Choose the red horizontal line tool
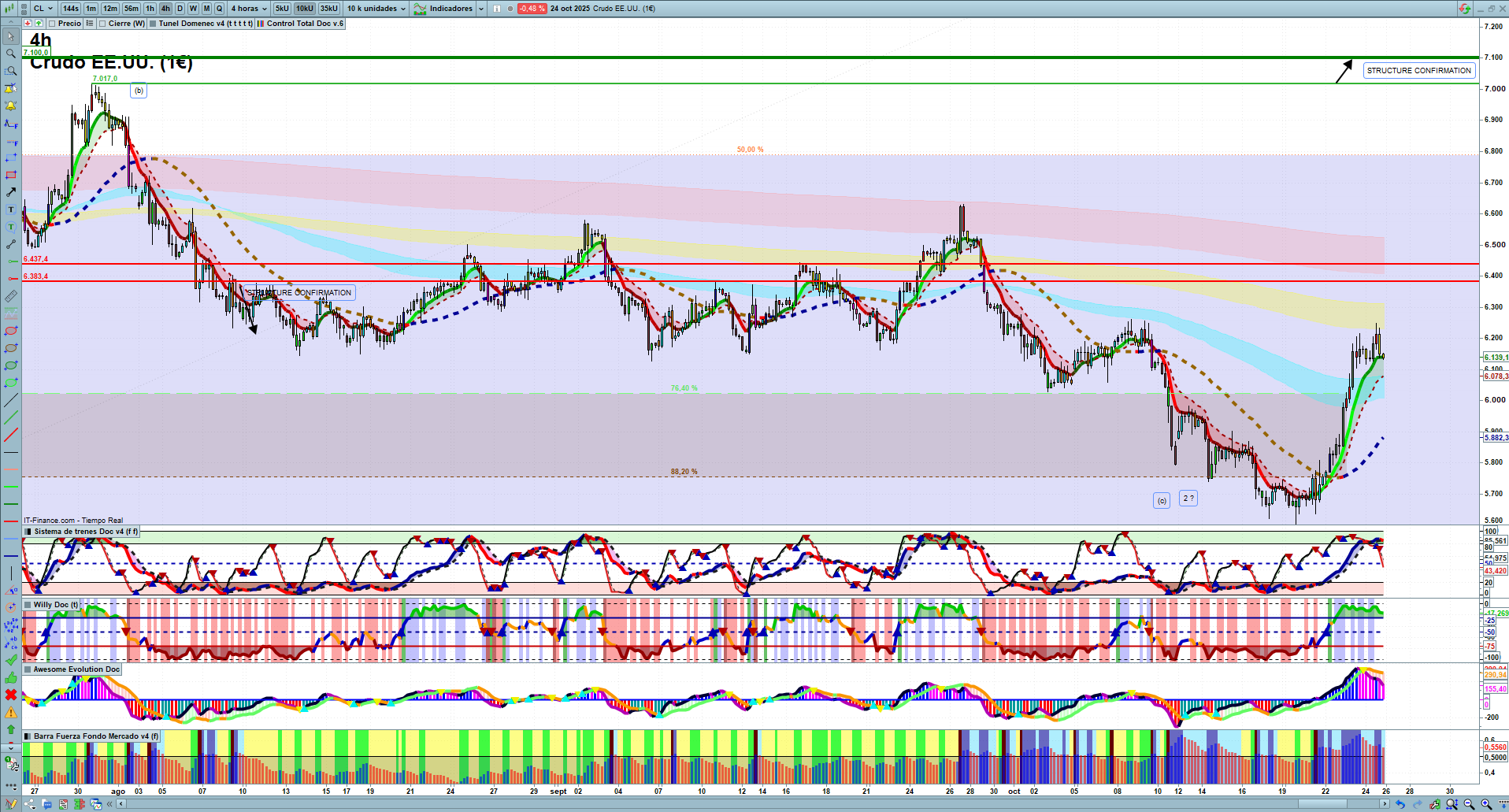Viewport: 1509px width, 812px height. [x=11, y=279]
